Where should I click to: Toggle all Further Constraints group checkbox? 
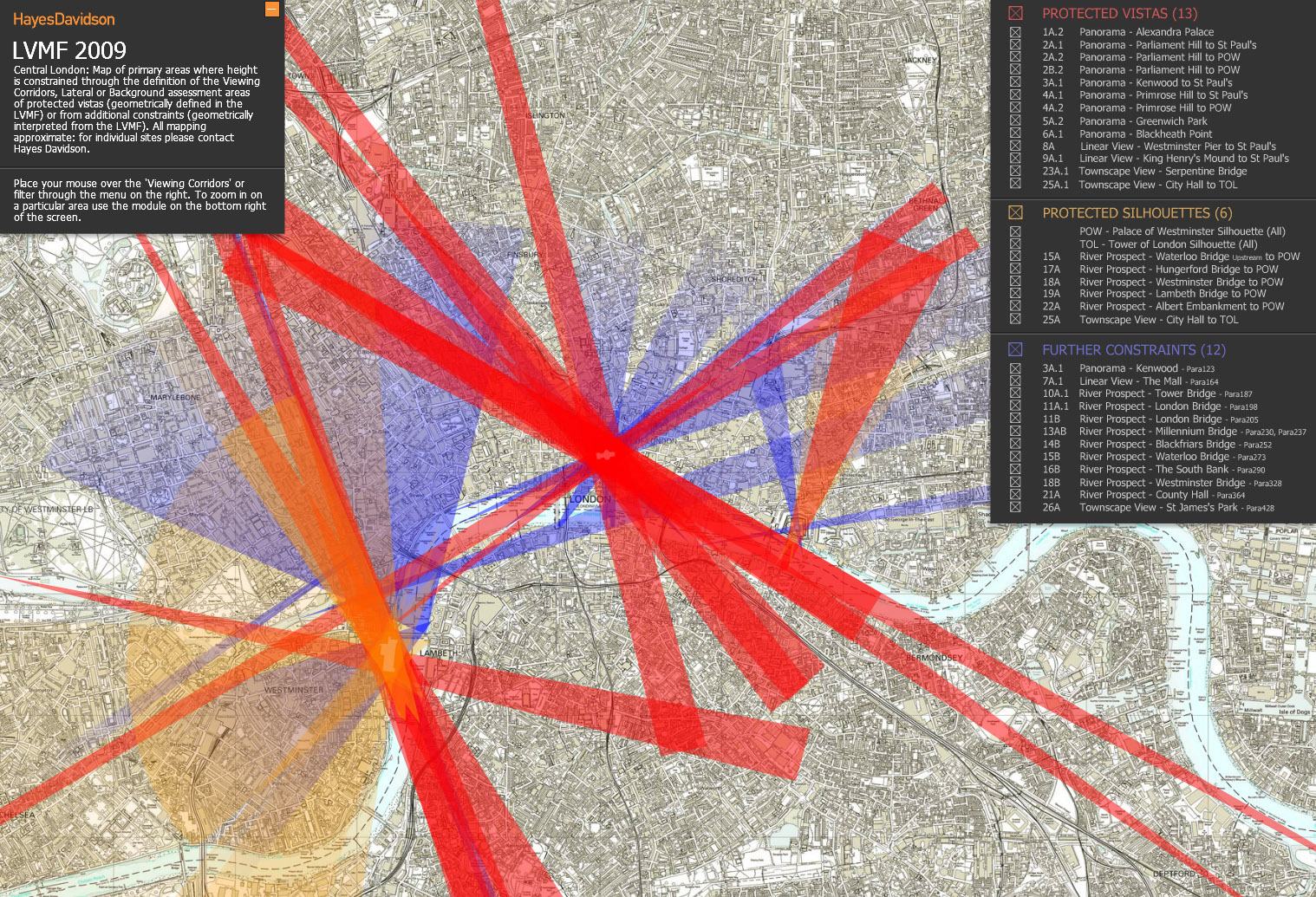(x=1015, y=349)
